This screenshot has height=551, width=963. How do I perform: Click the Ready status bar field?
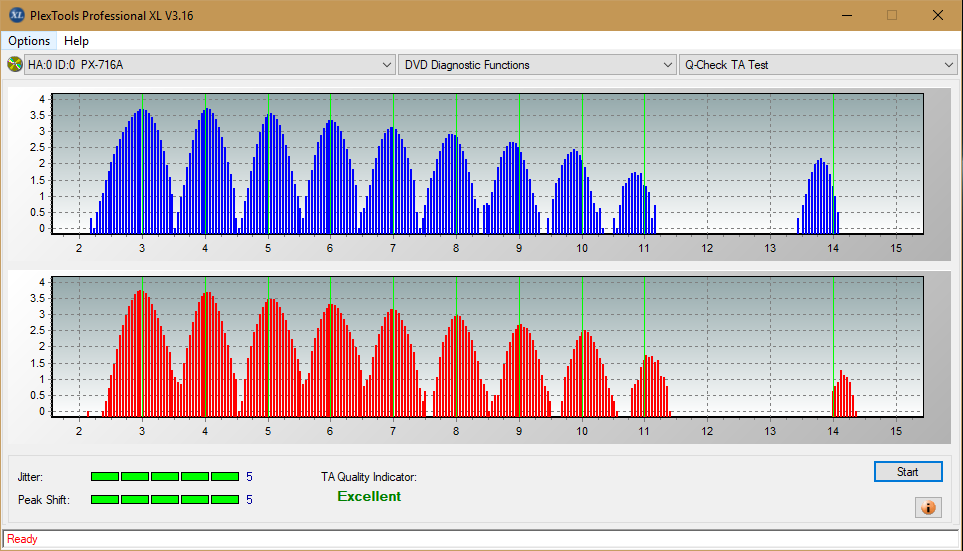tap(481, 539)
